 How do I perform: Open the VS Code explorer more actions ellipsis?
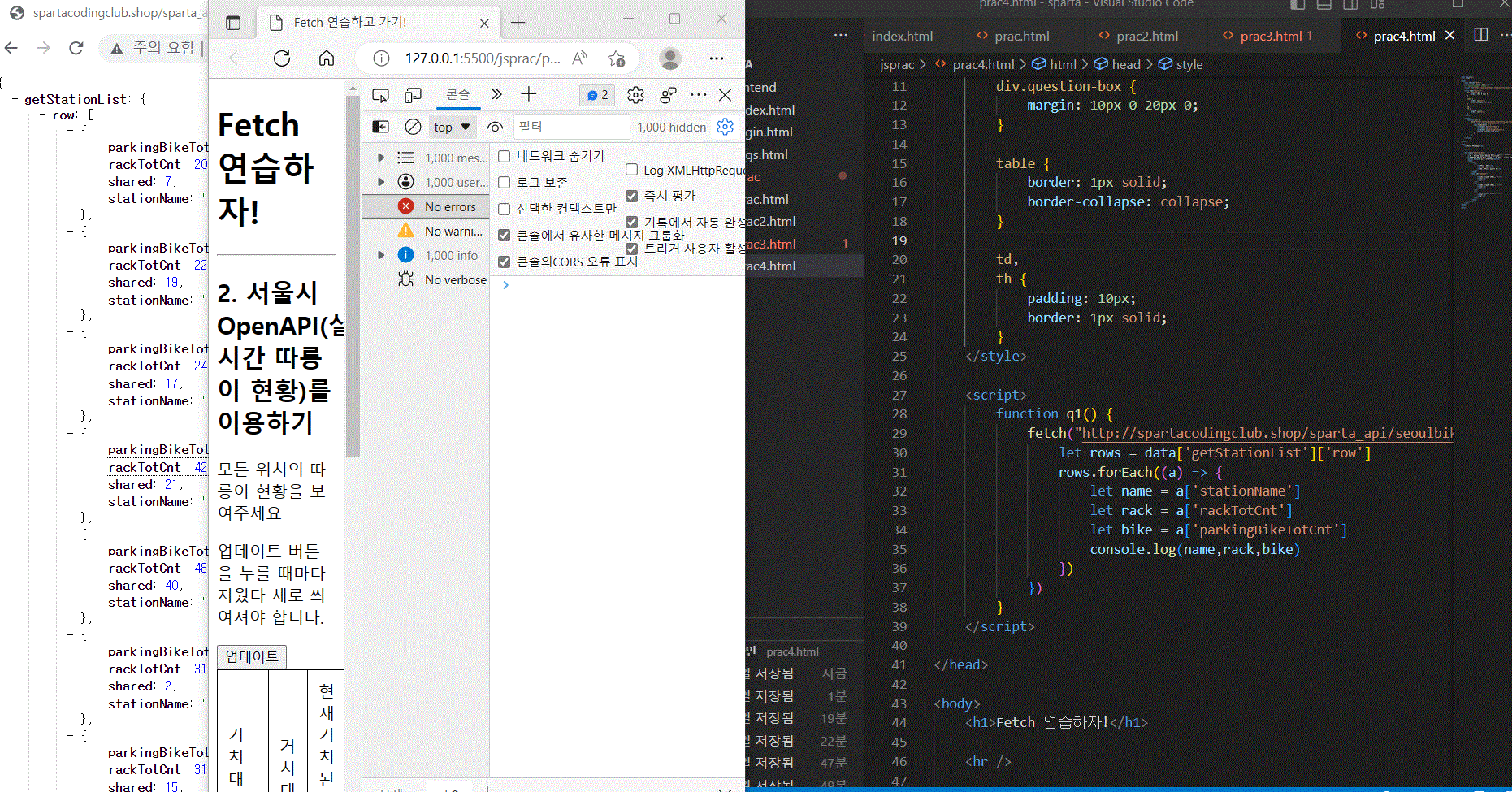841,36
